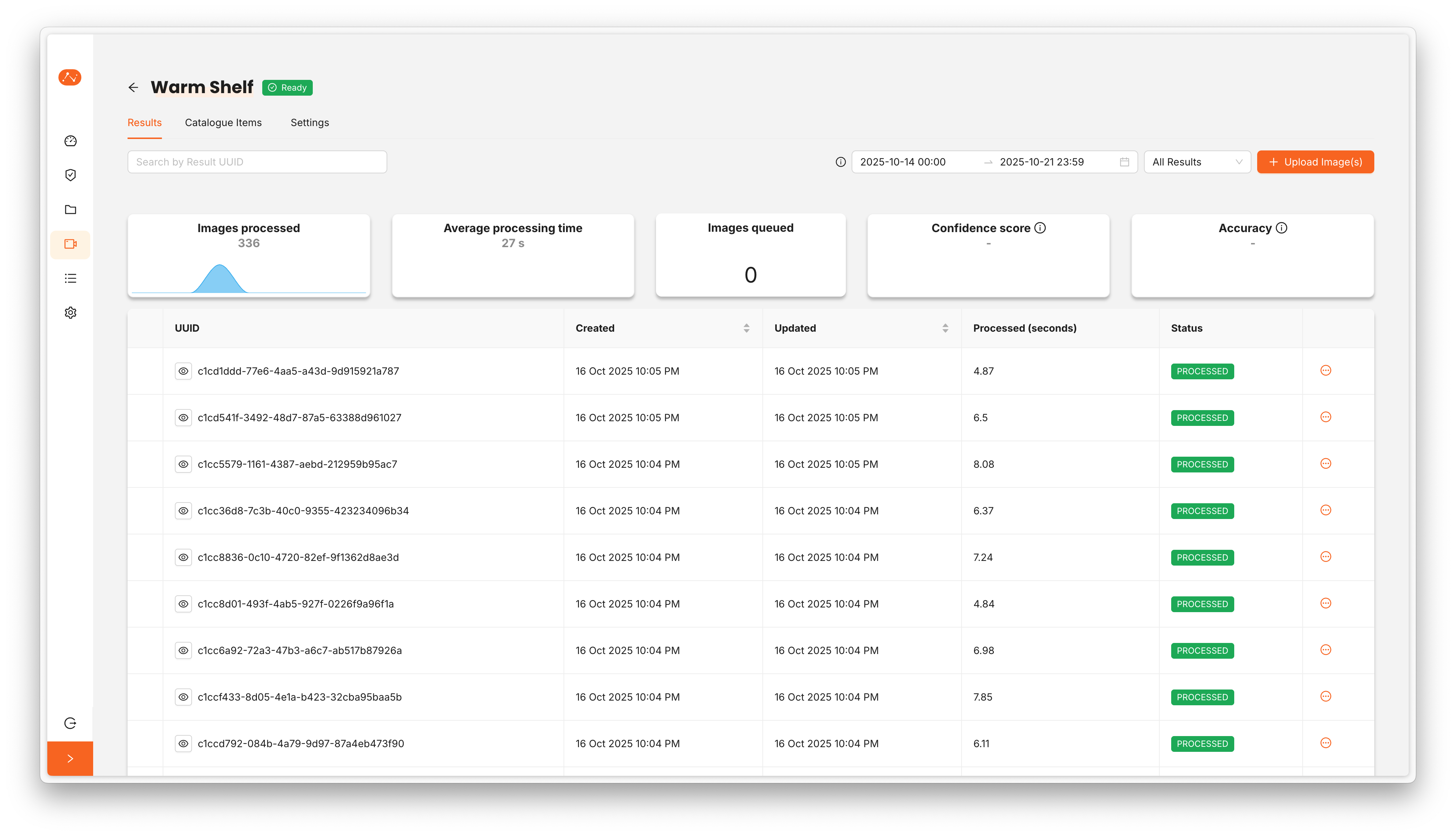Click the Upload Image(s) button
Screen dimensions: 1456x836
[1315, 162]
